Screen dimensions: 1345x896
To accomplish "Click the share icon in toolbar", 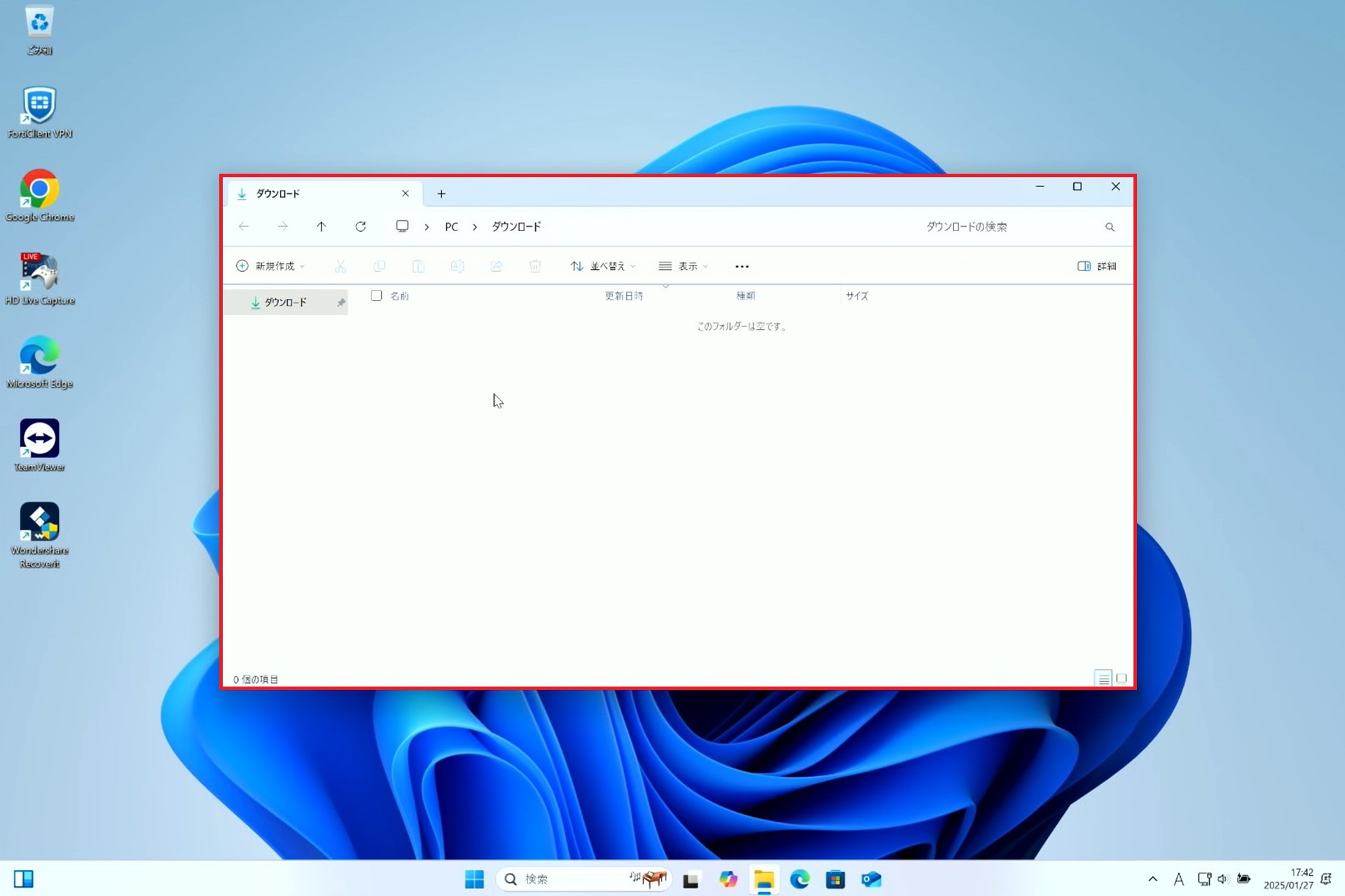I will pyautogui.click(x=497, y=266).
